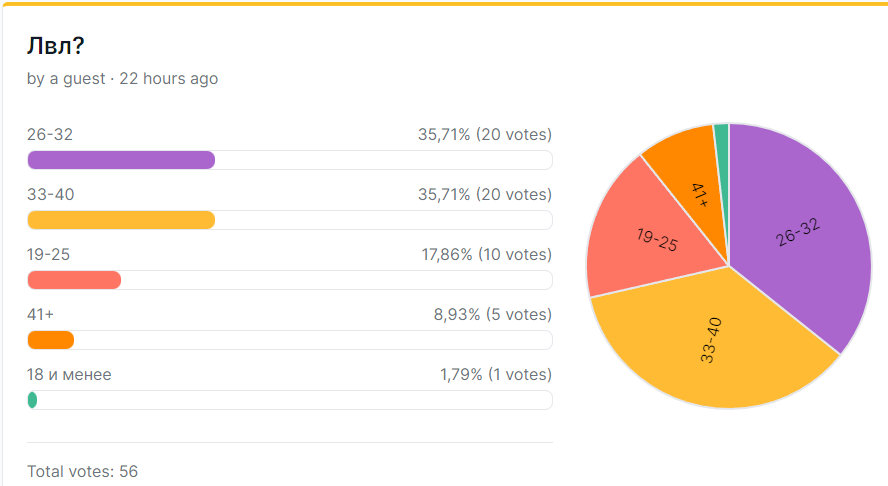This screenshot has height=486, width=888.
Task: Click the 26-32 option label
Action: (x=50, y=135)
